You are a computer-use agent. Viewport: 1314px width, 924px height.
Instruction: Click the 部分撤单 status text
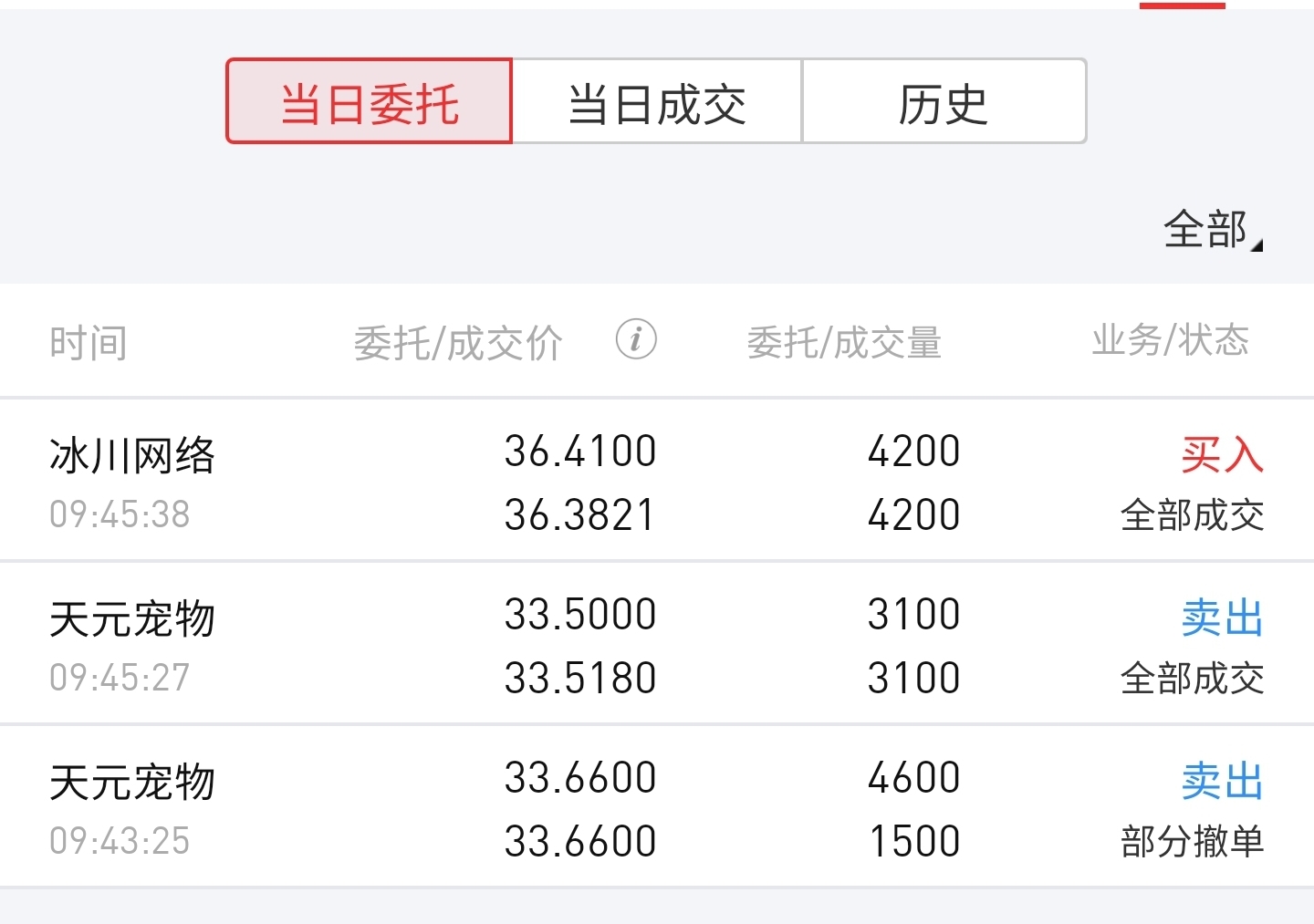(x=1192, y=841)
